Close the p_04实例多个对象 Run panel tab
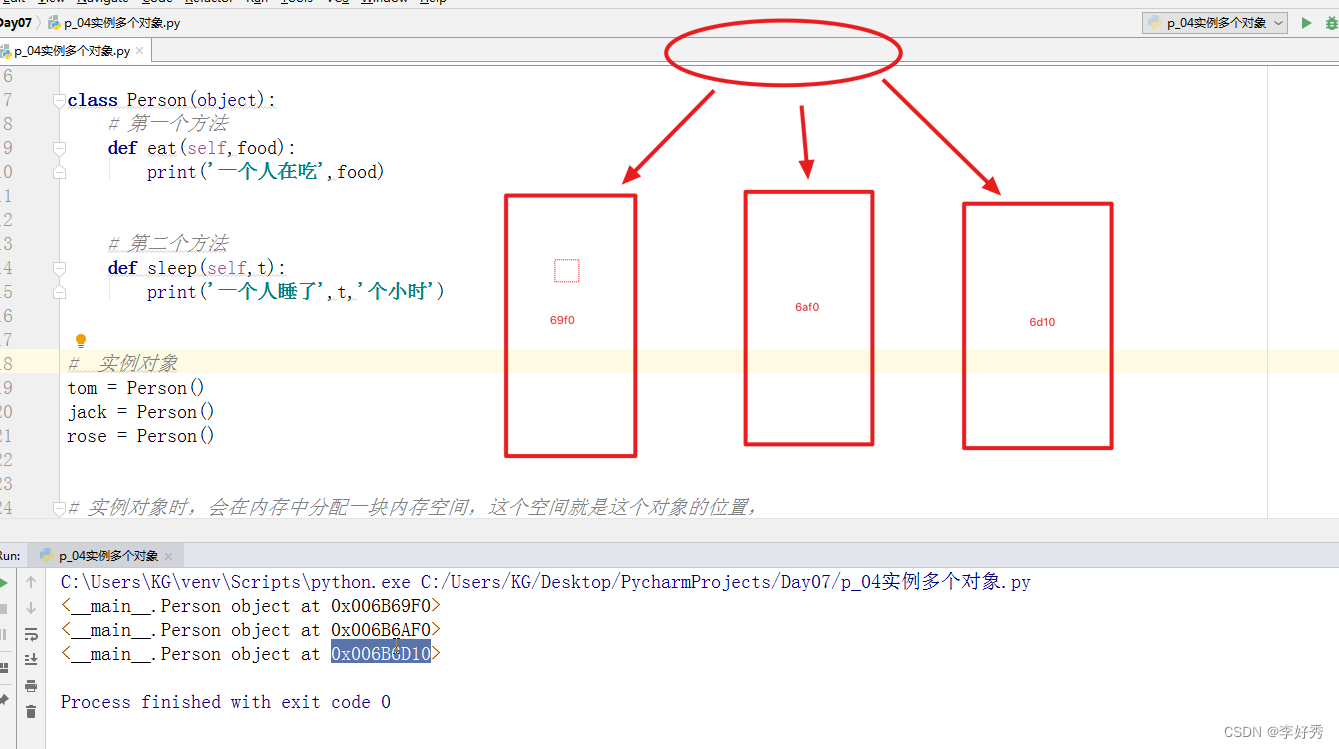The width and height of the screenshot is (1339, 749). click(x=168, y=557)
